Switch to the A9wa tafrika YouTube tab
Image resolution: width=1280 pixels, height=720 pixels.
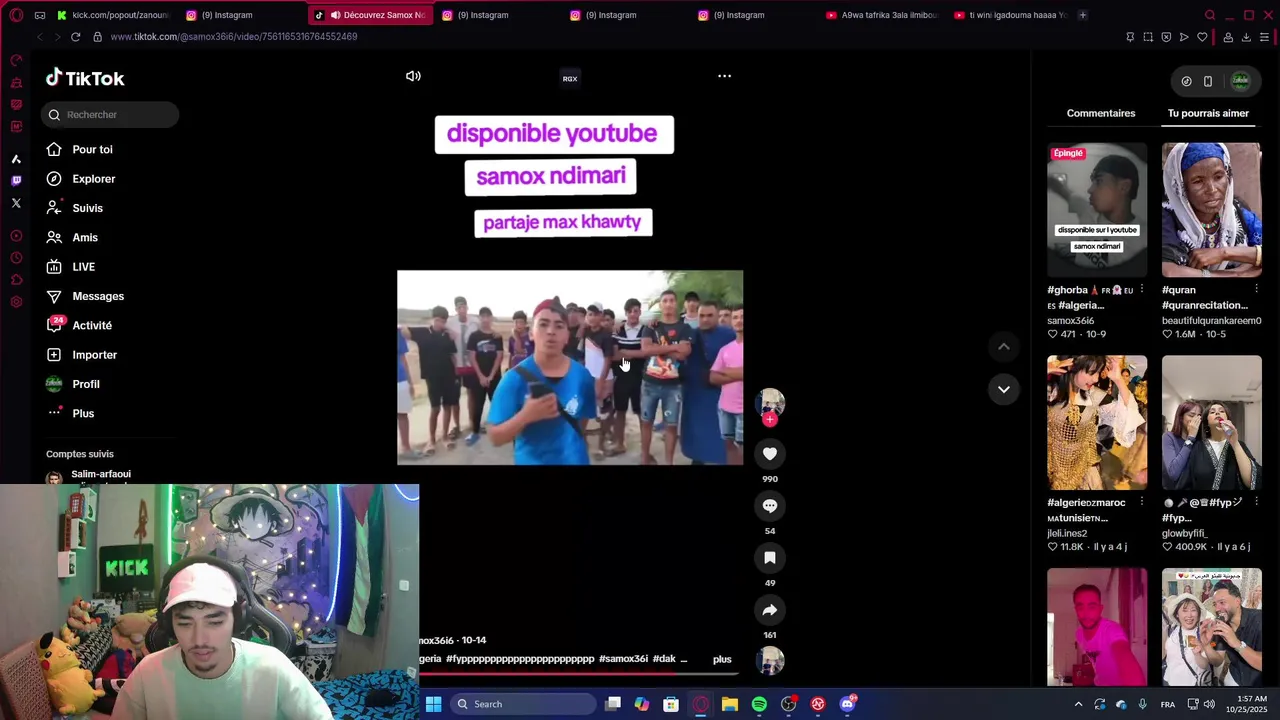tap(883, 15)
